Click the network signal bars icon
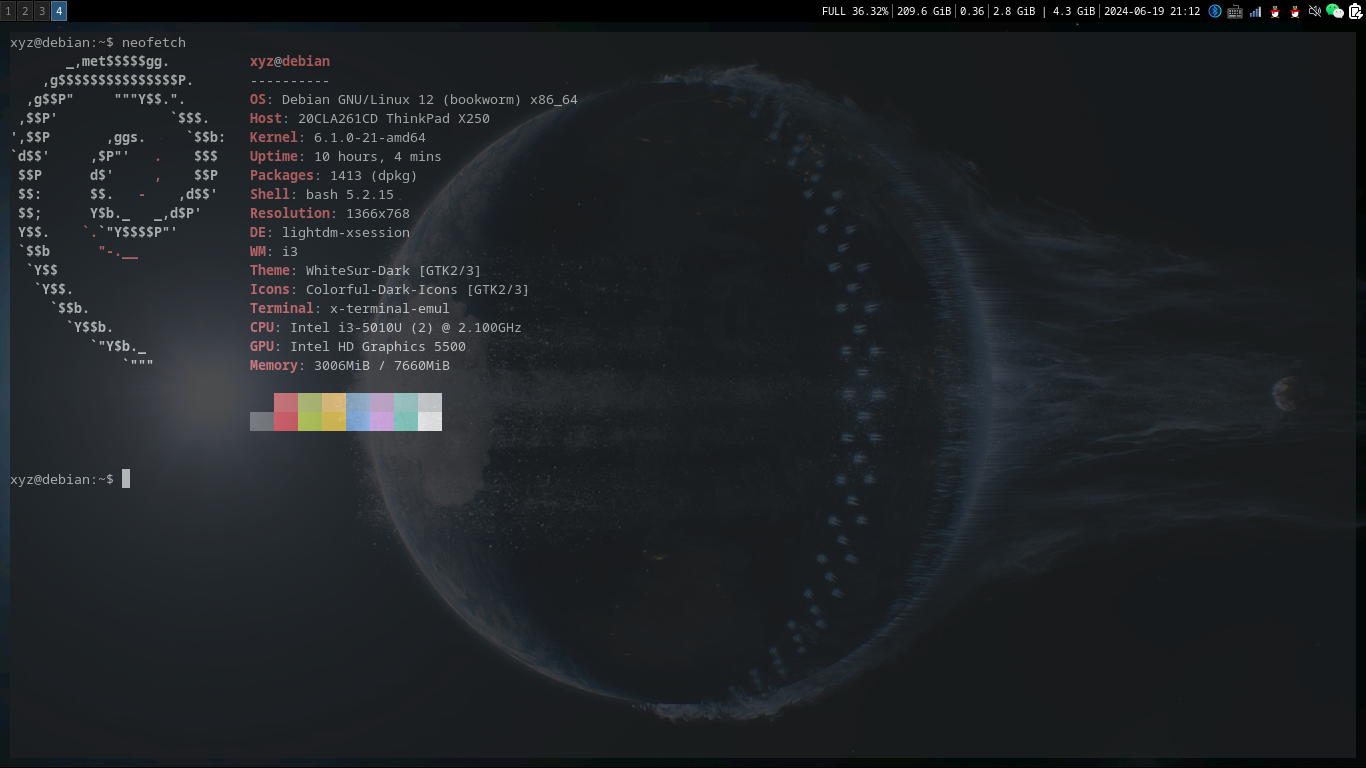The height and width of the screenshot is (768, 1366). (1255, 11)
